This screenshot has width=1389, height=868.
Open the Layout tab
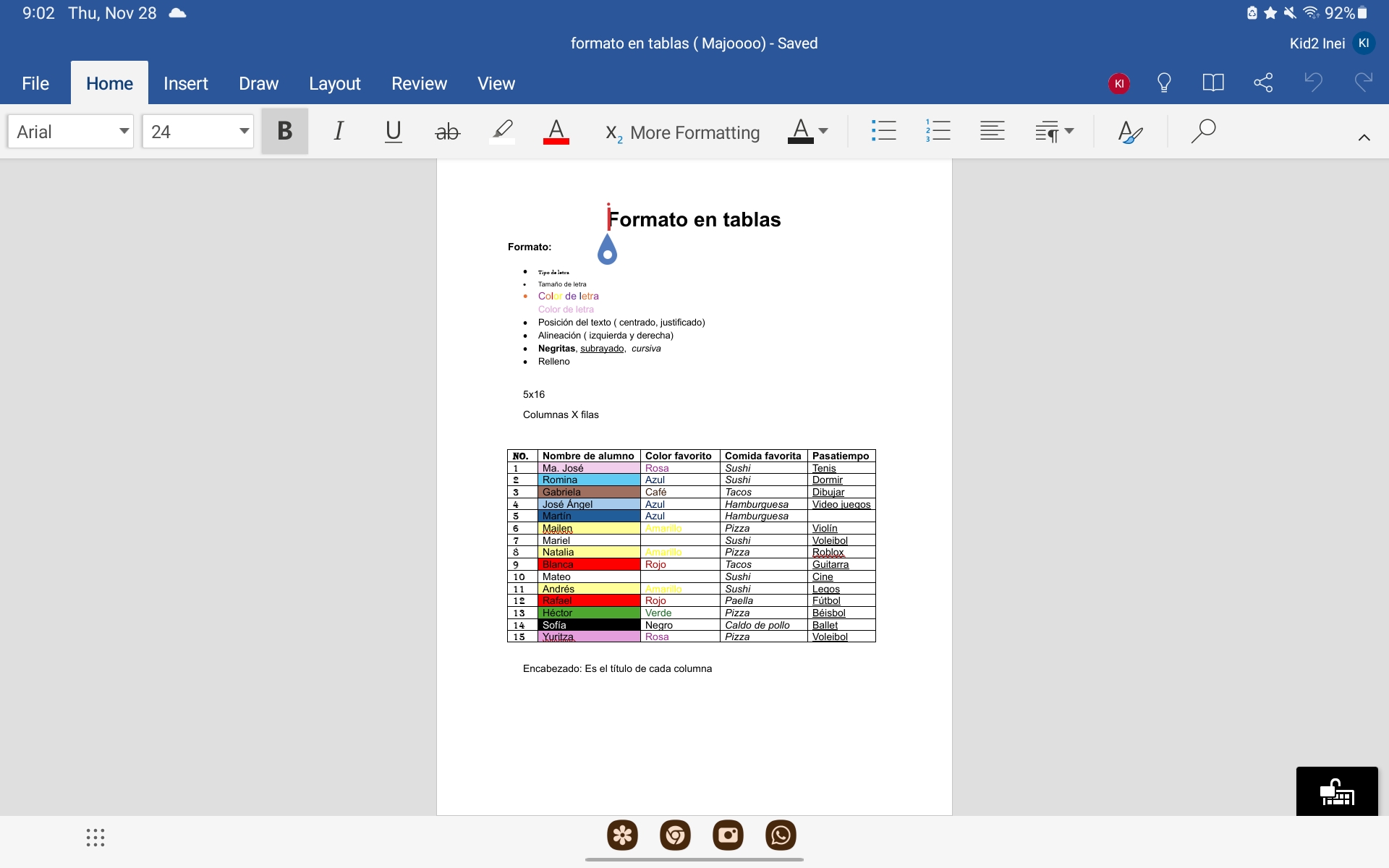tap(334, 83)
